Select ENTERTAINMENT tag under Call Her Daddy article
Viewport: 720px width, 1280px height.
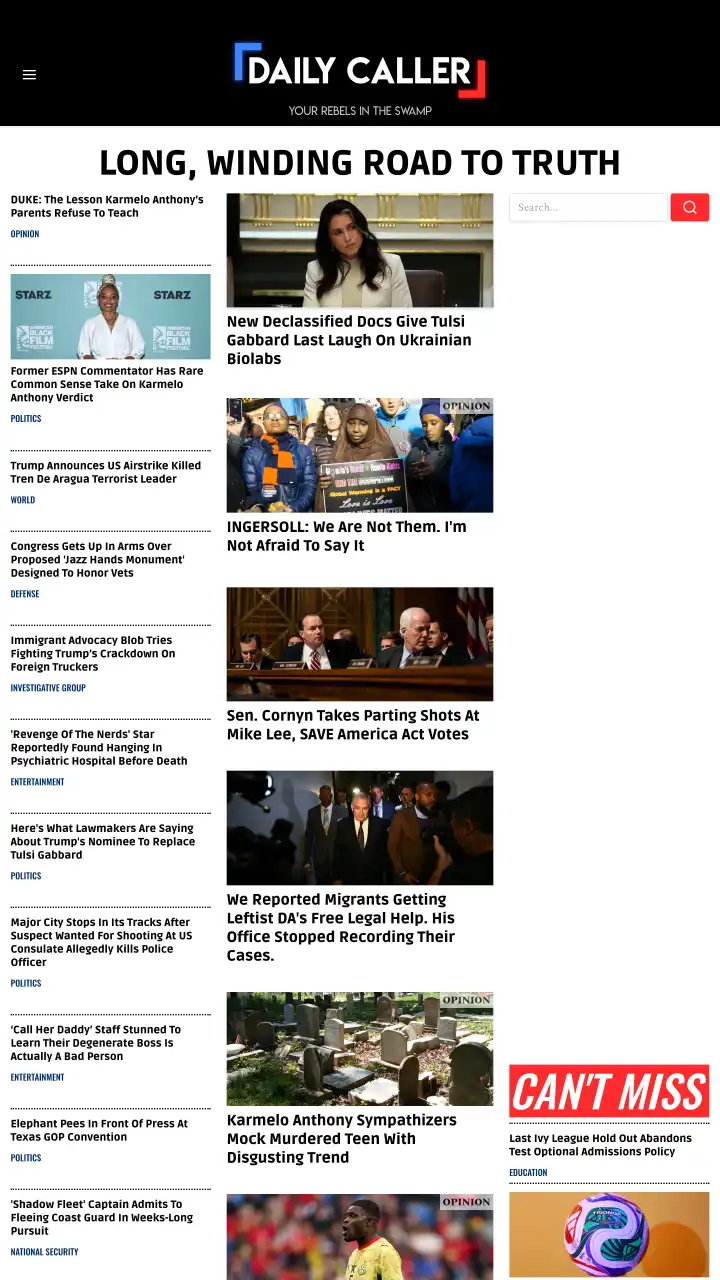(x=37, y=1077)
